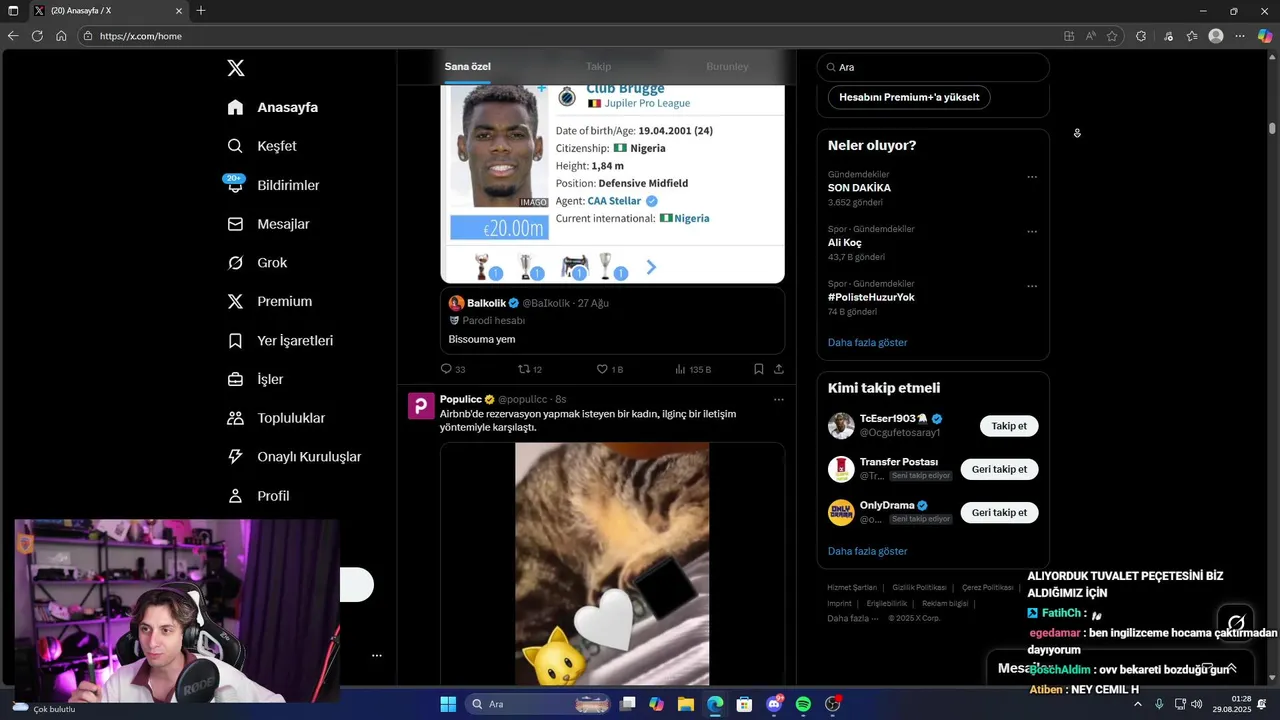Open TcEser1903 profile avatar
The height and width of the screenshot is (720, 1280).
(841, 426)
